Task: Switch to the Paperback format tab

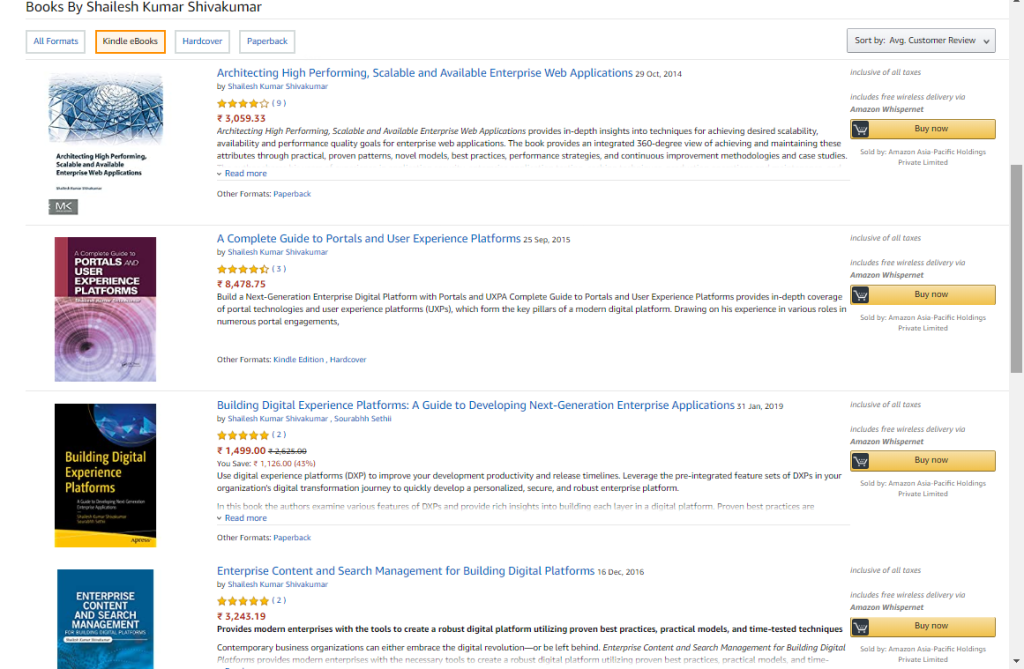Action: click(267, 42)
